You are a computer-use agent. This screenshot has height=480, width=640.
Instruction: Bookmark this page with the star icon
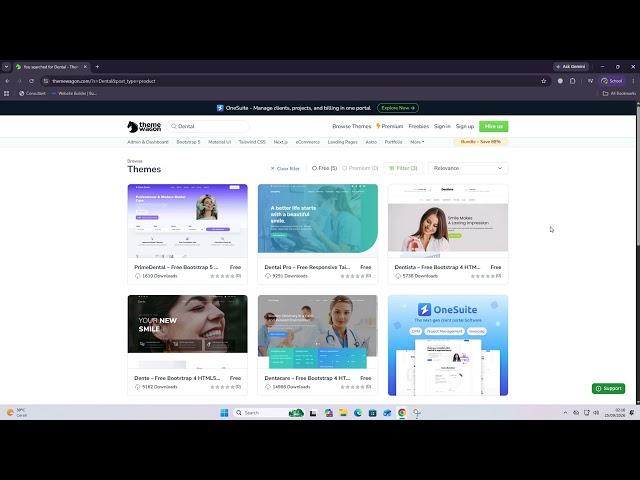pos(544,81)
